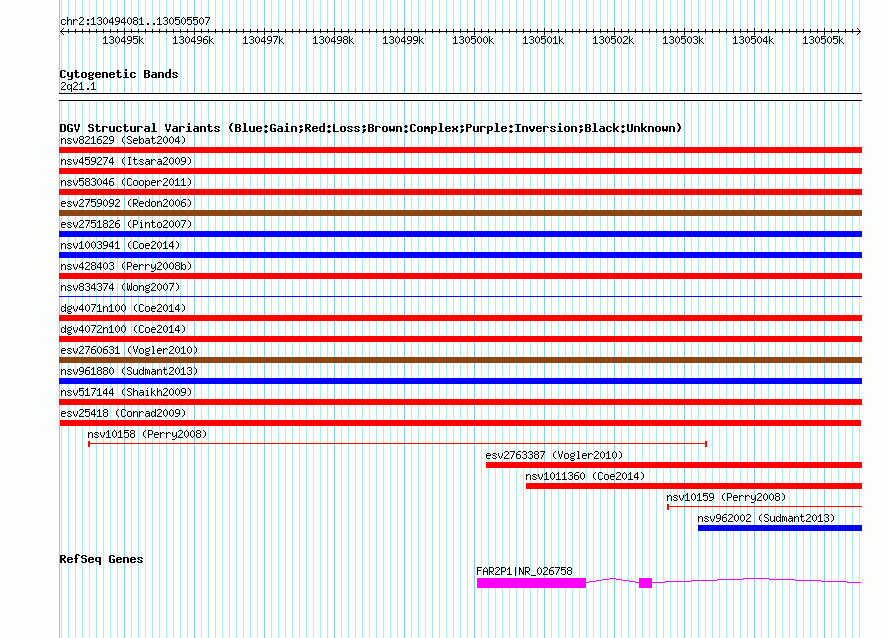Viewport: 890px width, 638px height.
Task: Select nsv428403 (Perry2008b) label
Action: click(126, 266)
